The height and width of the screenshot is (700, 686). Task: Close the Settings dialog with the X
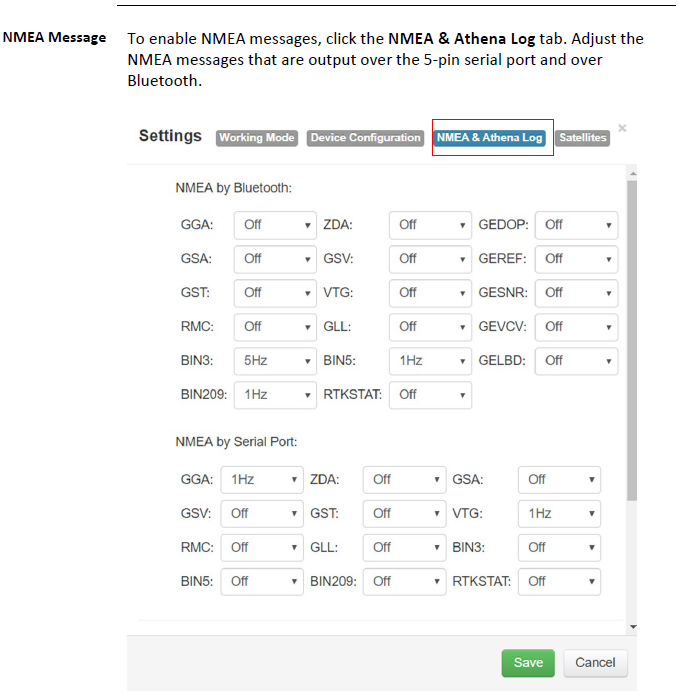622,128
